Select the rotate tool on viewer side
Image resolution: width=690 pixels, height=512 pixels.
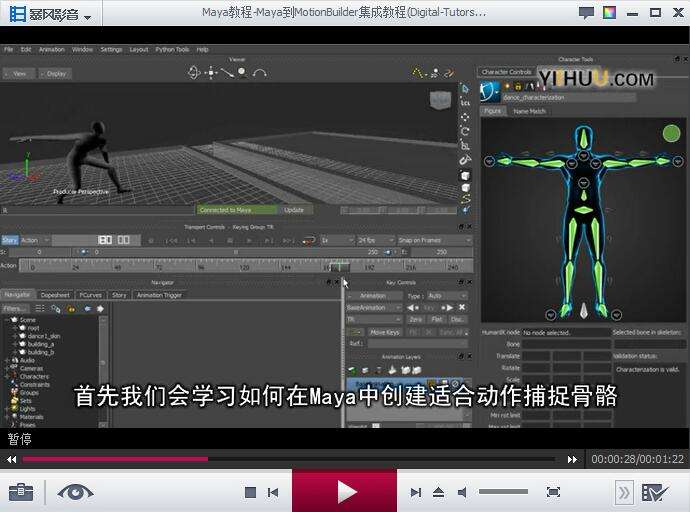coord(465,131)
